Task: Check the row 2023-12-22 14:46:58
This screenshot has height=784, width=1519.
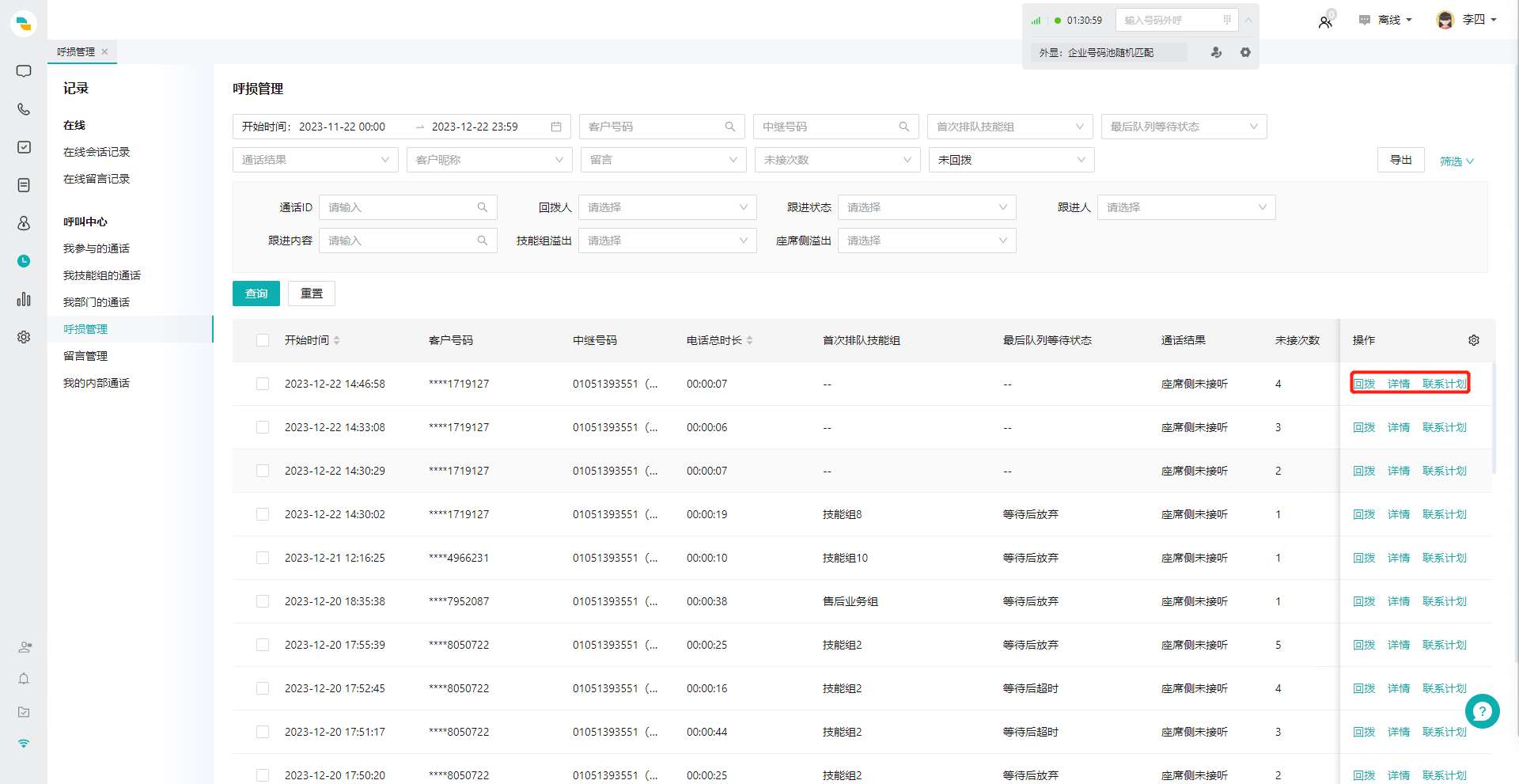Action: click(x=263, y=384)
